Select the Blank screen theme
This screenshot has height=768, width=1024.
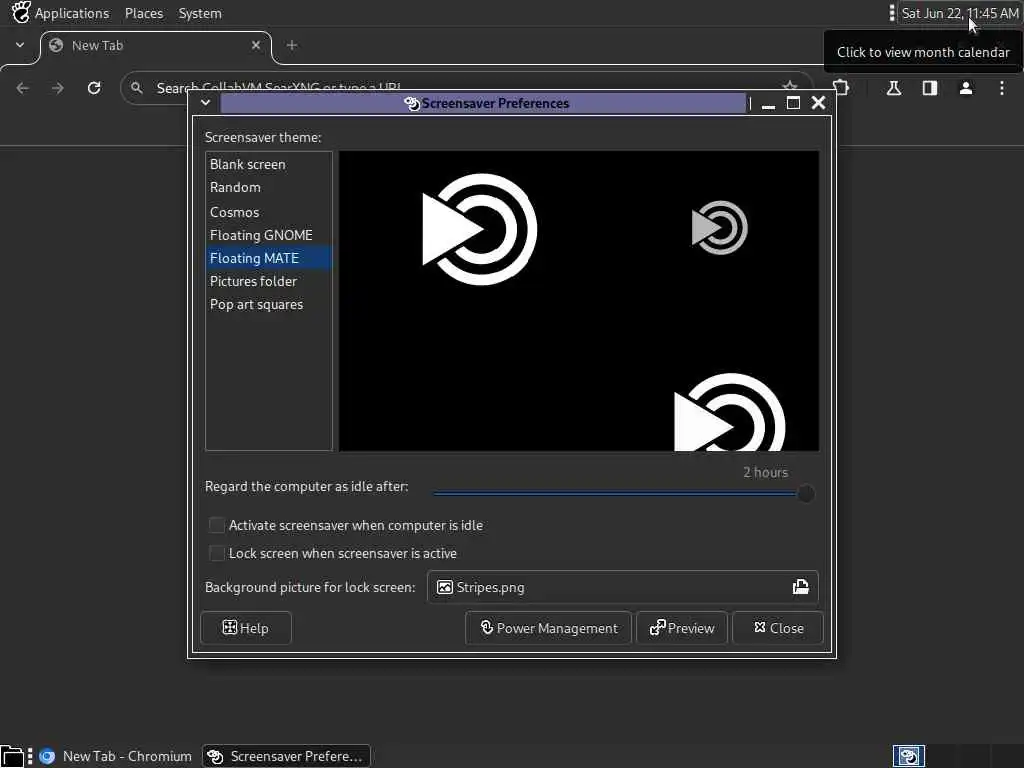pos(268,165)
